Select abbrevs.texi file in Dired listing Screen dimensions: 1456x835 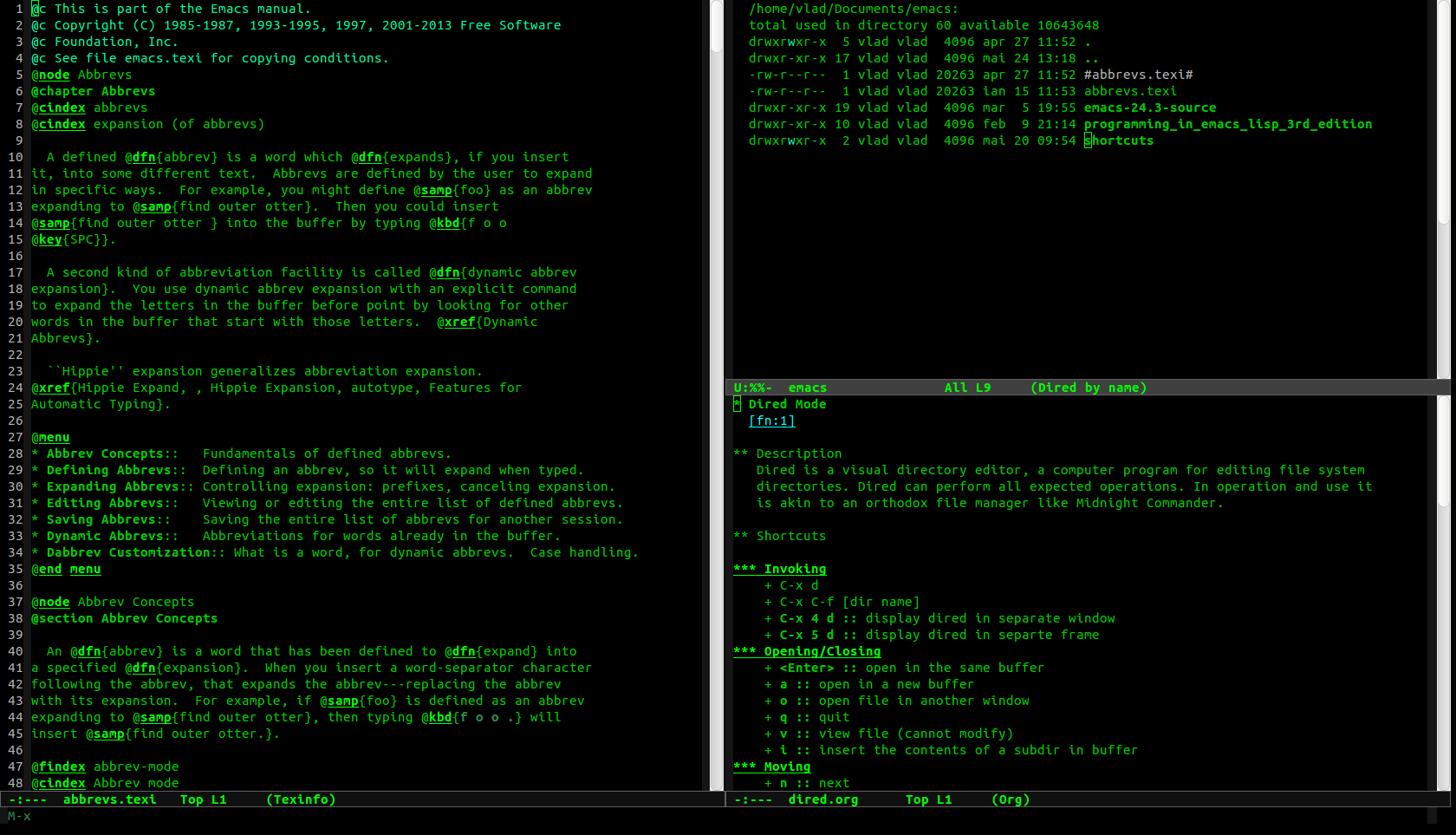point(1130,91)
